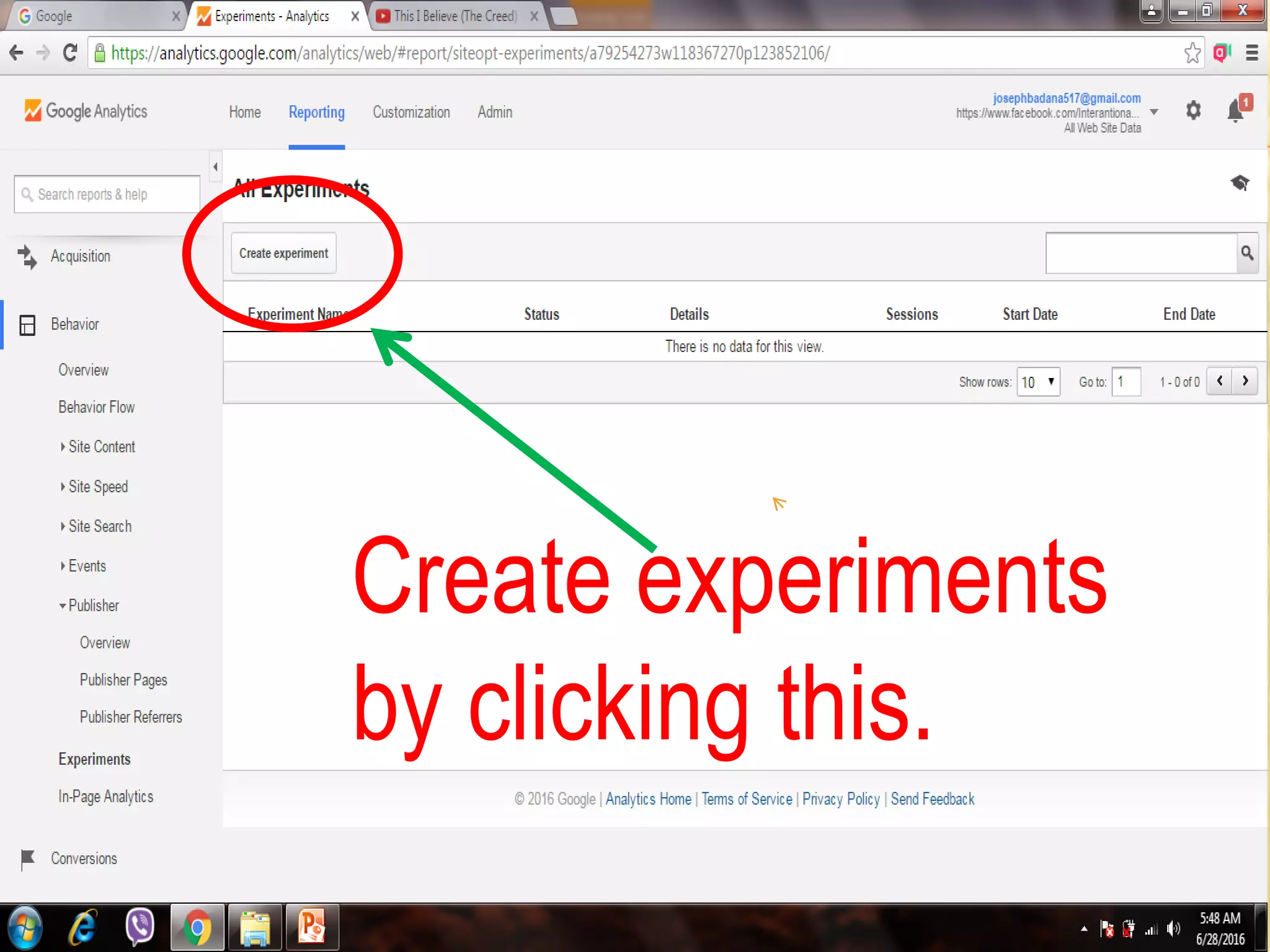Click the magnifier search button in experiments
Viewport: 1270px width, 952px height.
[x=1247, y=253]
